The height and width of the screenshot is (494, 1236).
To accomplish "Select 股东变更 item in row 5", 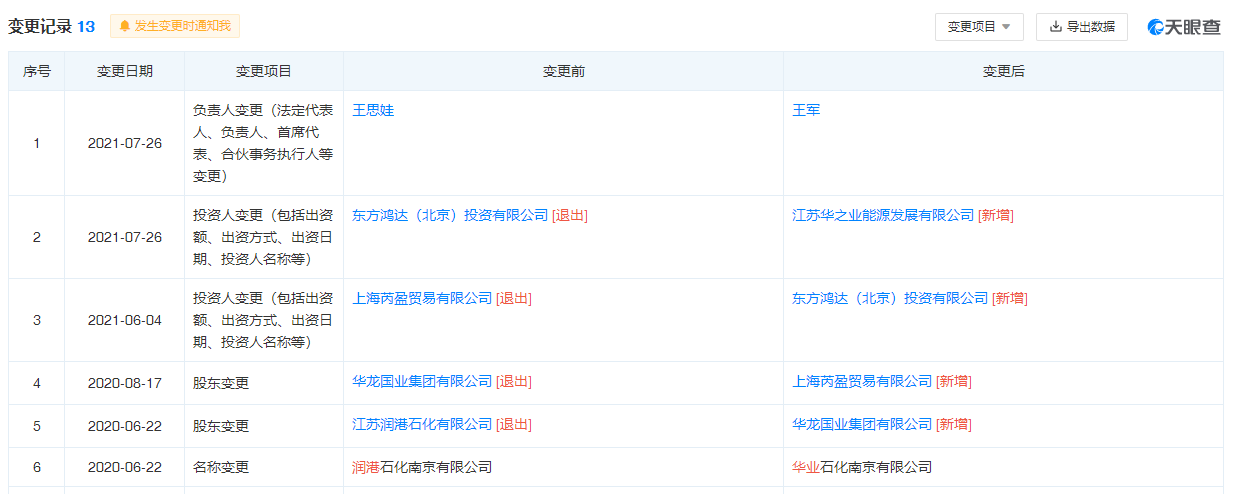I will (221, 426).
